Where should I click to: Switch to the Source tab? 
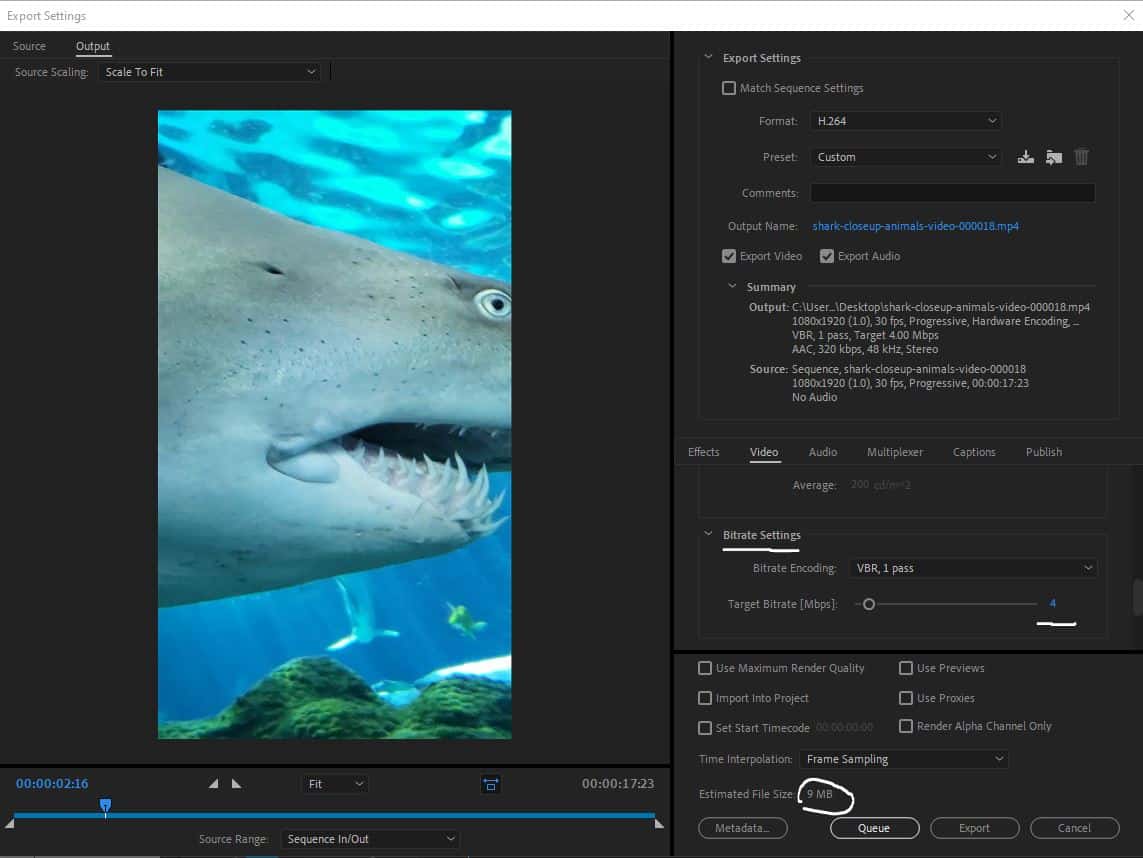click(x=29, y=46)
